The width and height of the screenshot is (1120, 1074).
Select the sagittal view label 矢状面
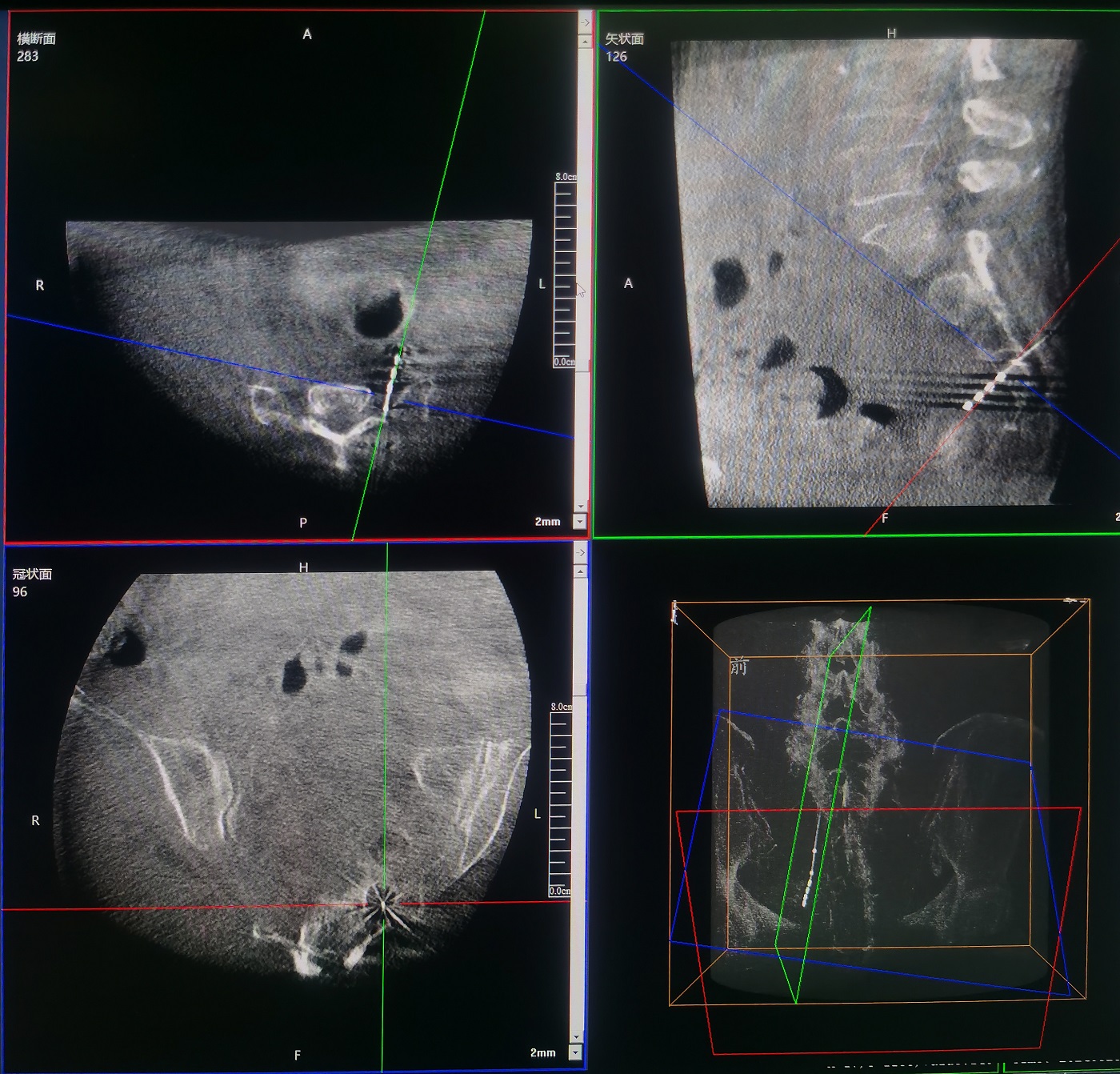click(x=624, y=38)
